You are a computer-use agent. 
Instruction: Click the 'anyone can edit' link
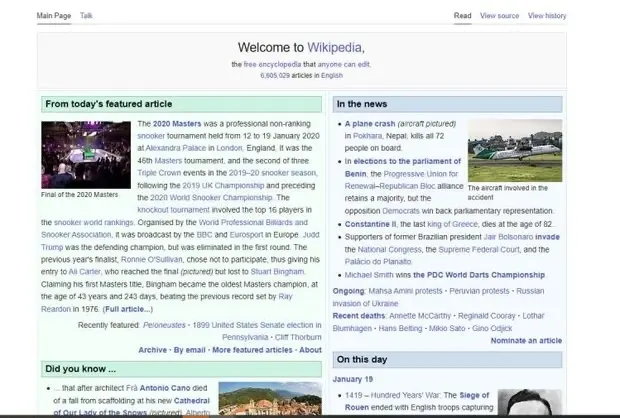point(343,64)
